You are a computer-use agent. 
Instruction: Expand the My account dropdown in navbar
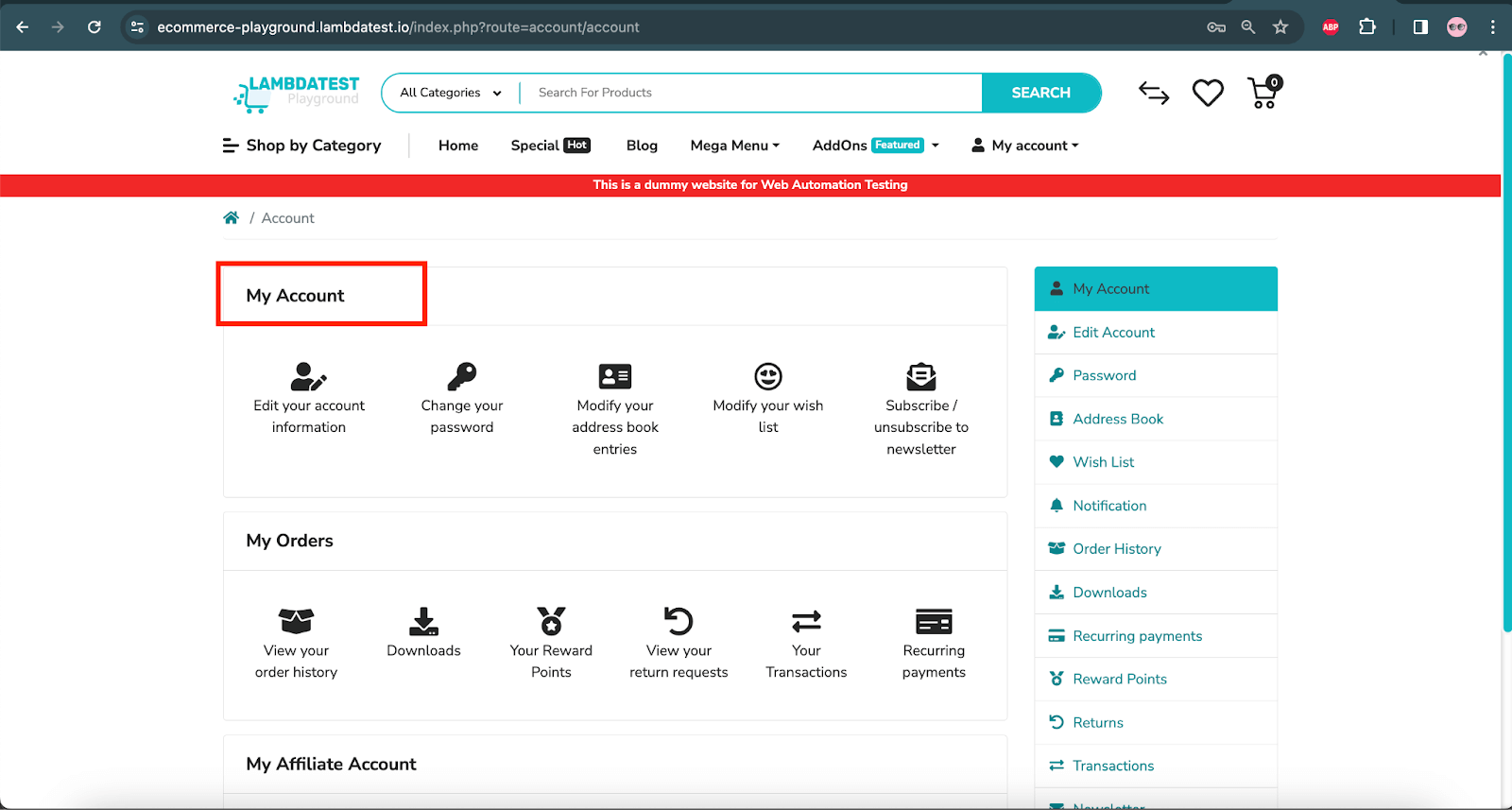pos(1025,146)
